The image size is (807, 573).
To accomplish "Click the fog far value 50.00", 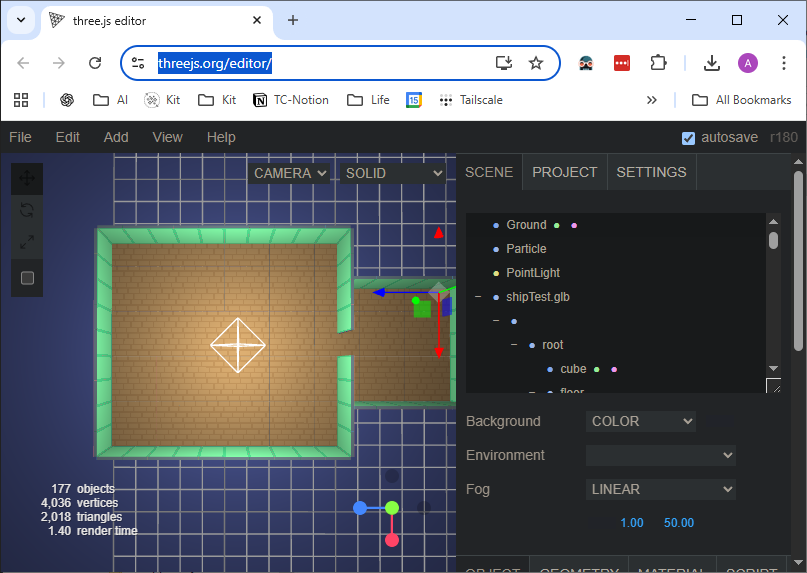I will 679,523.
